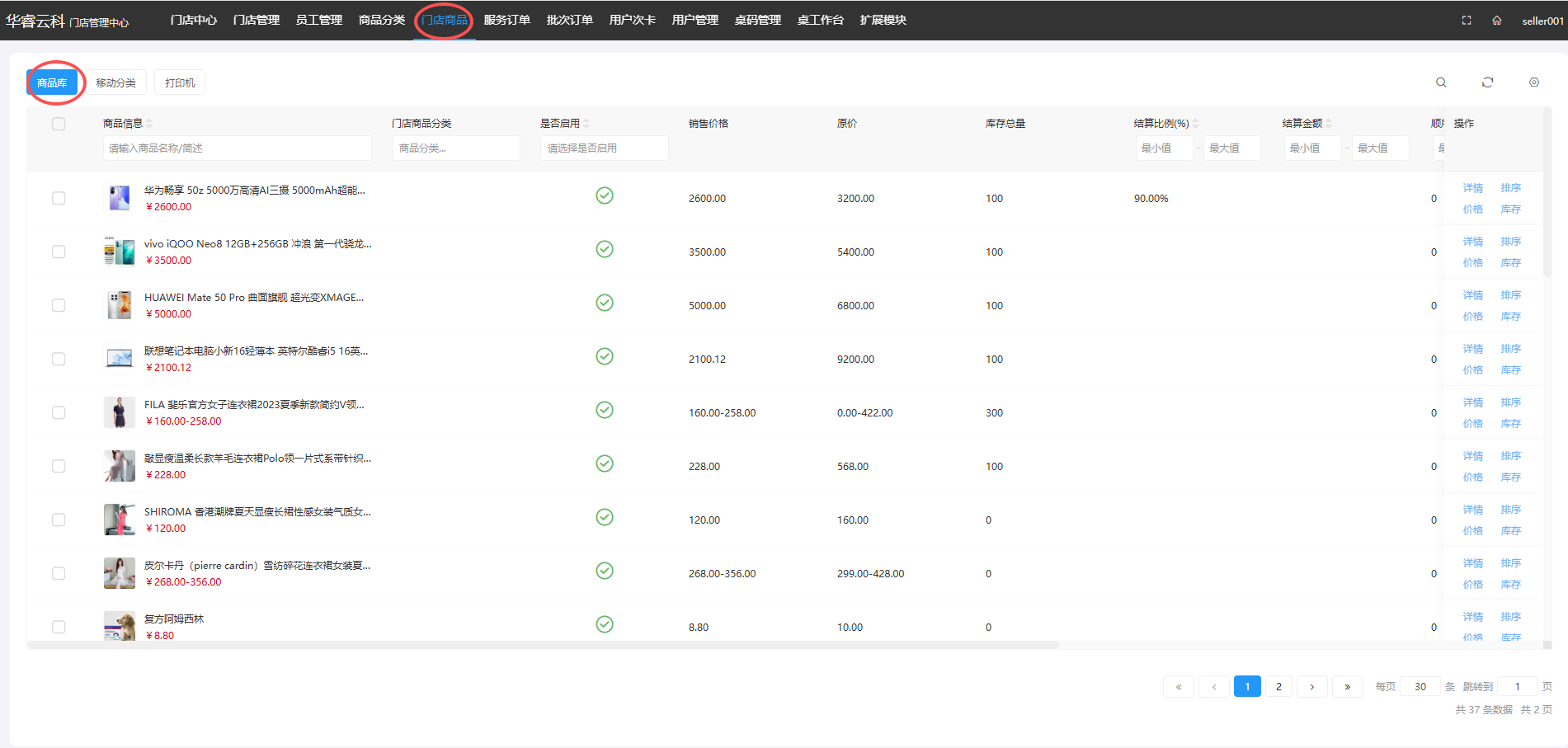Open the 是否启用 filter dropdown
Screen dimensions: 1568x748
click(x=604, y=148)
